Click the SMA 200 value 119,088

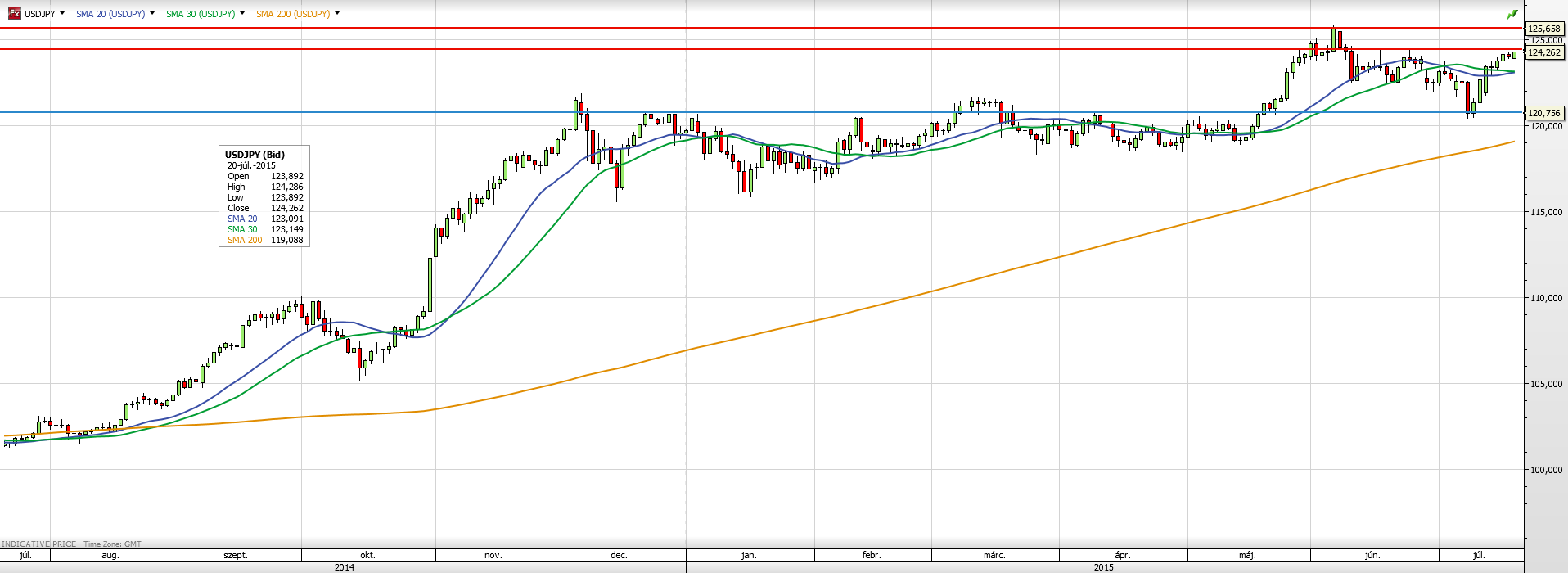click(287, 240)
